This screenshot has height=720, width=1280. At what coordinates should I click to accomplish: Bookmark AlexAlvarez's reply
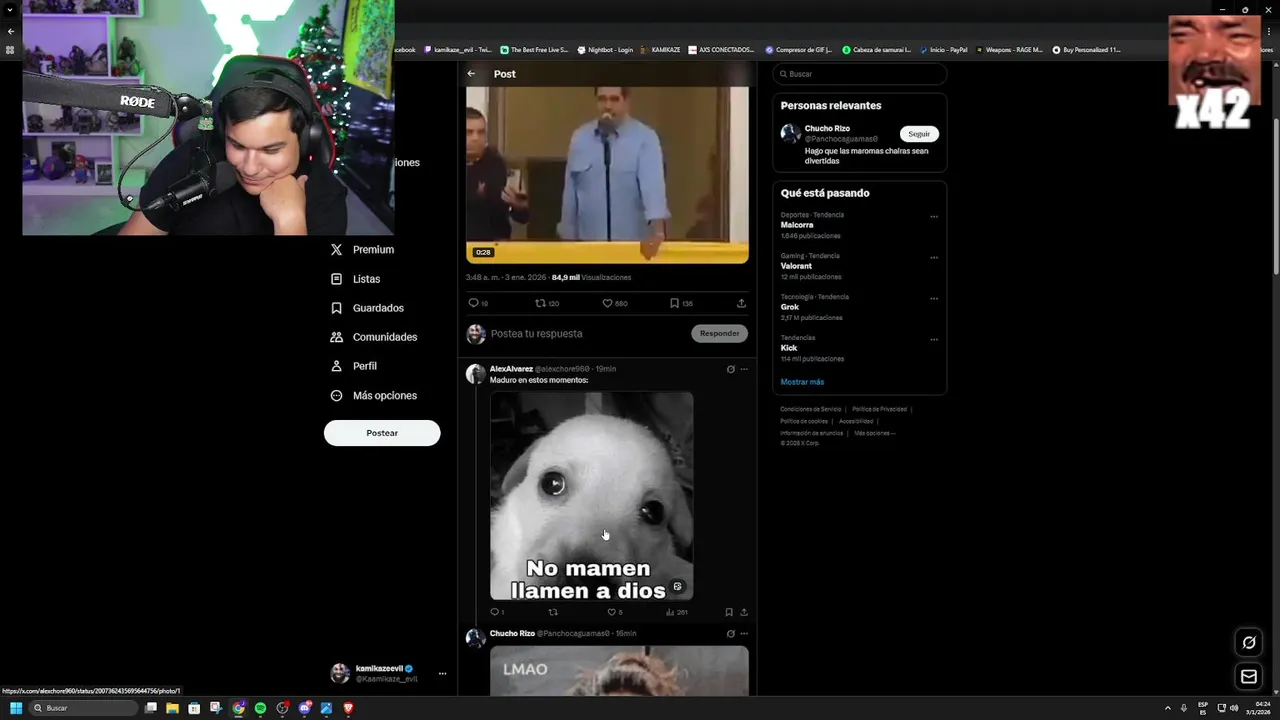[x=729, y=612]
